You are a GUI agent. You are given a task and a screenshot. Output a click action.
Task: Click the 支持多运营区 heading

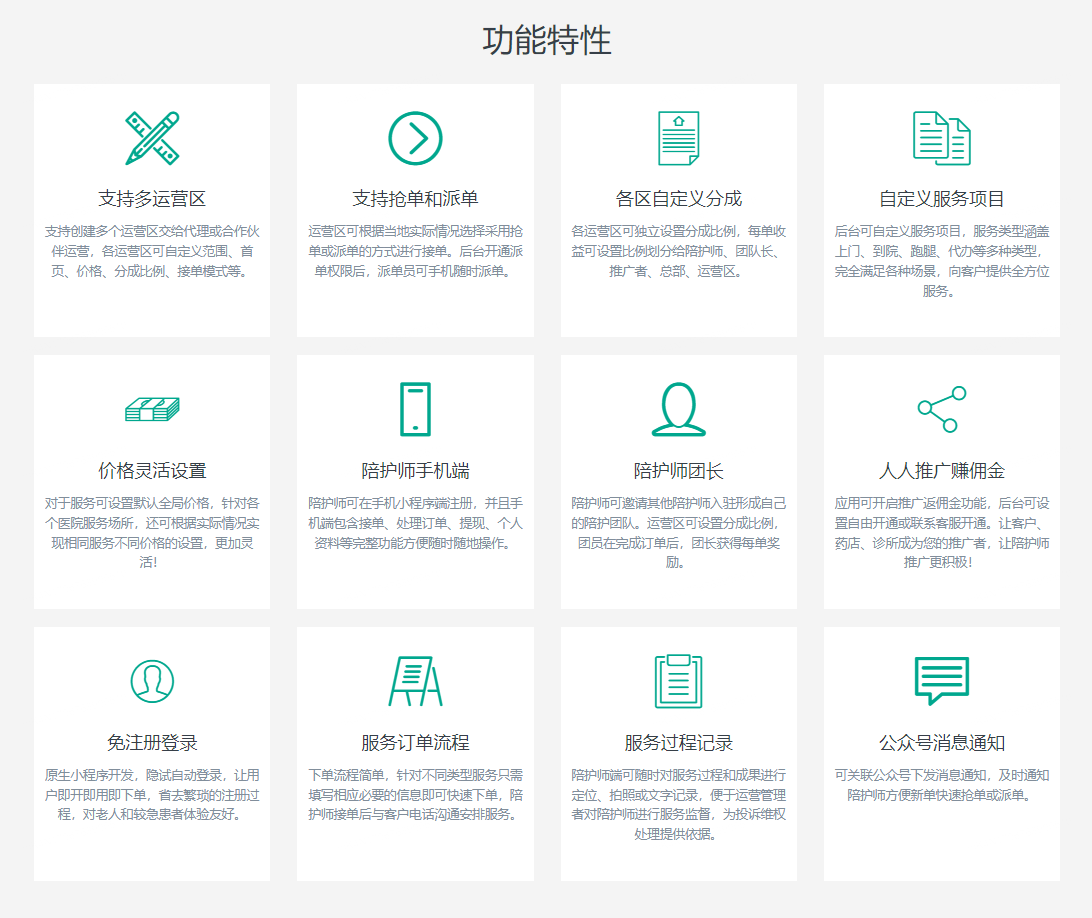point(152,199)
